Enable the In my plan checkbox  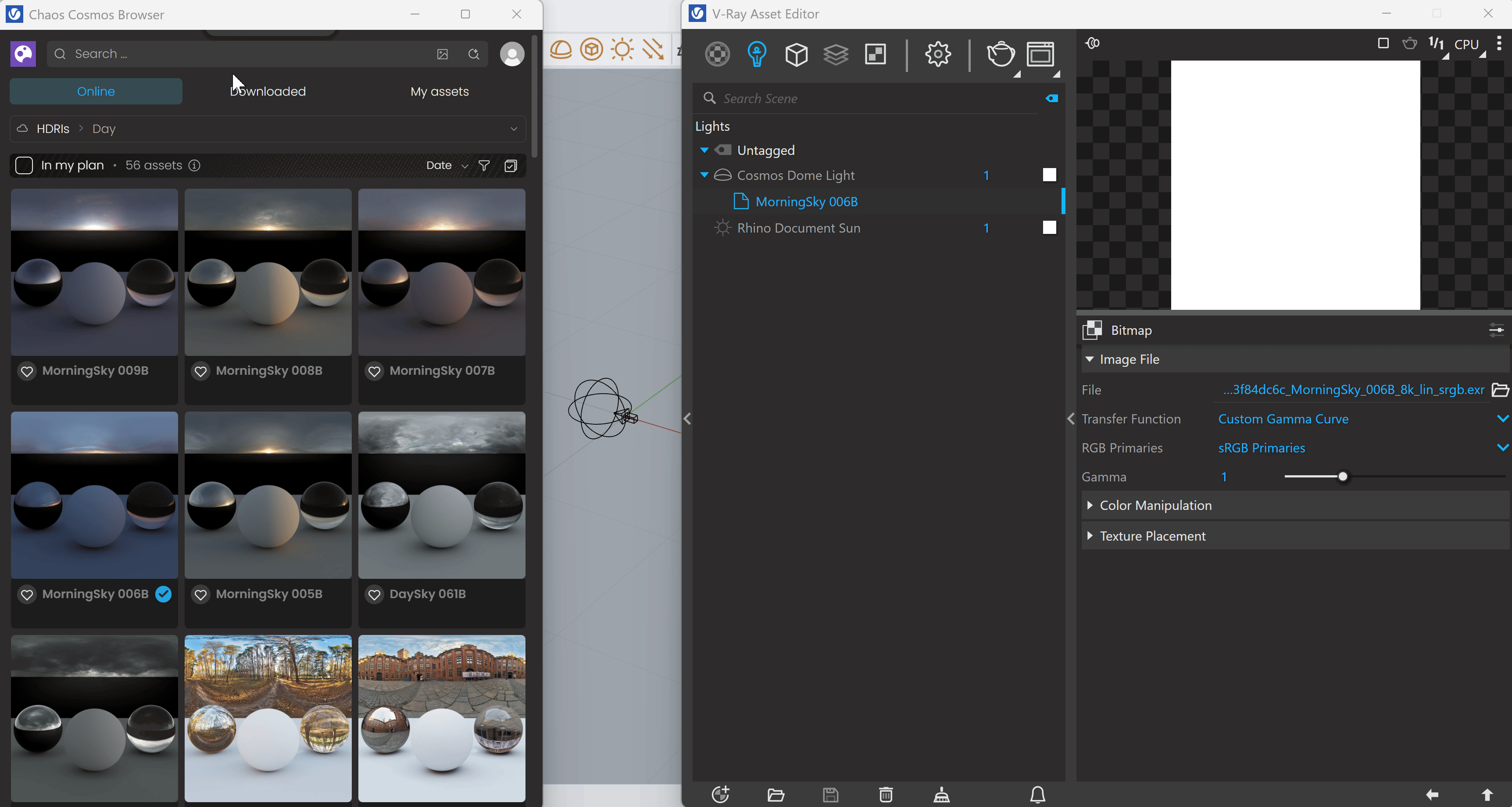pyautogui.click(x=24, y=165)
